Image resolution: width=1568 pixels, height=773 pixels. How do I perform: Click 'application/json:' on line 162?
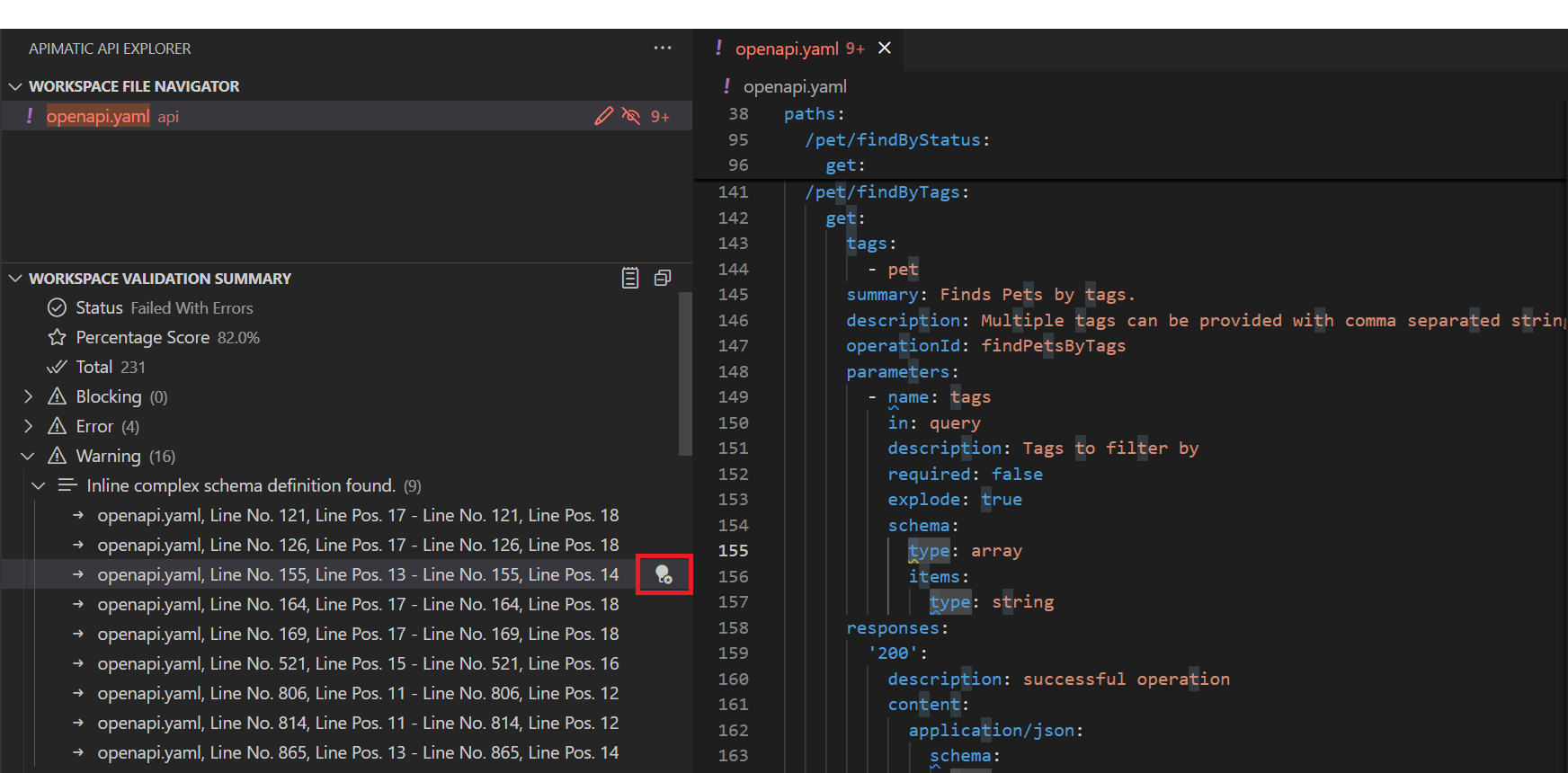coord(996,730)
